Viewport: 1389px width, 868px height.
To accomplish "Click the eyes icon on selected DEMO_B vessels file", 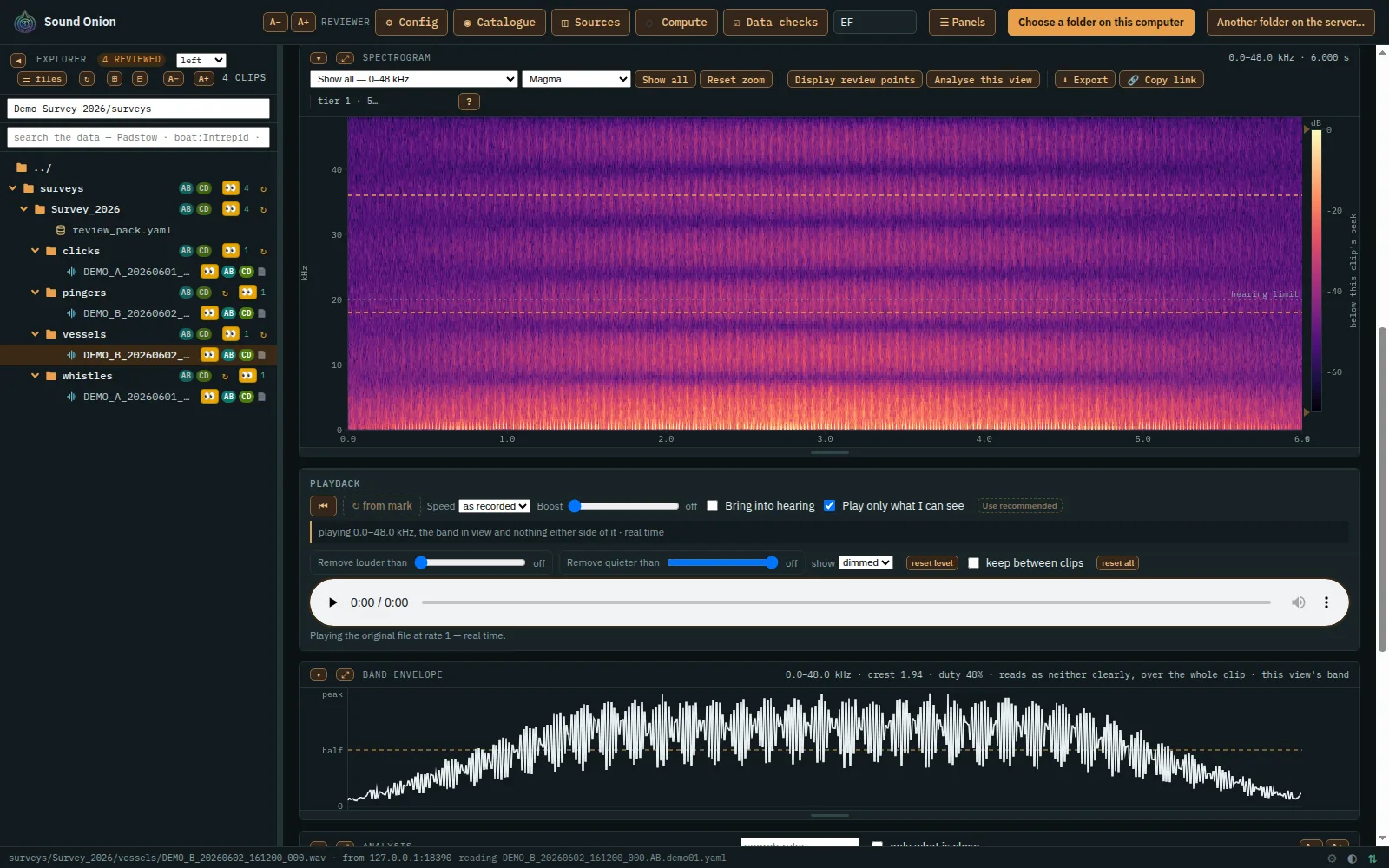I will pos(209,355).
